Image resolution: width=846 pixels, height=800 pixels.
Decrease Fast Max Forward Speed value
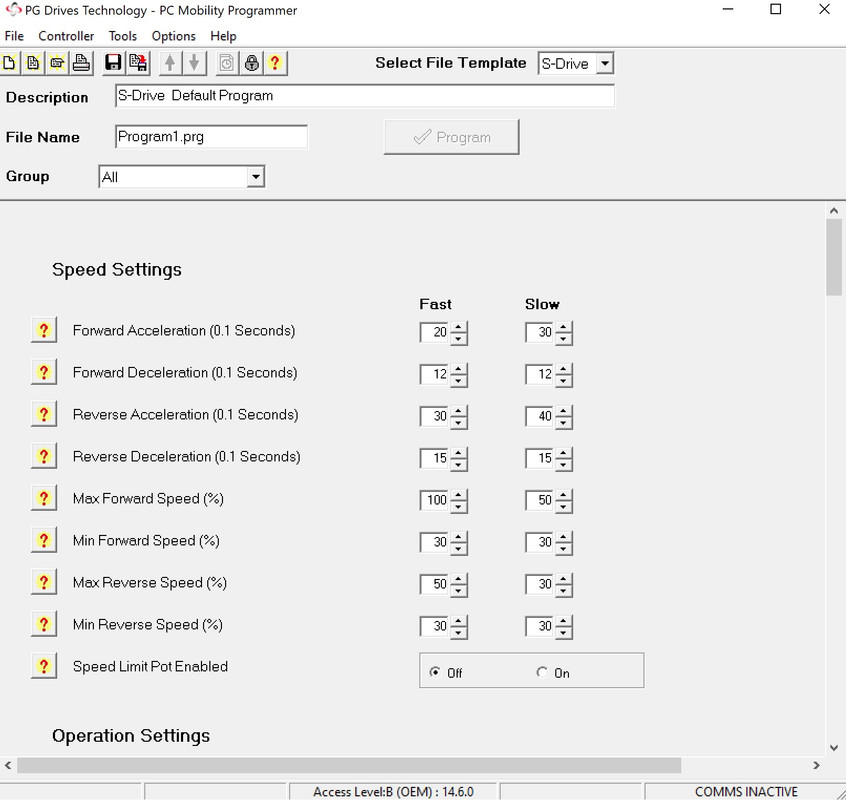tap(459, 507)
